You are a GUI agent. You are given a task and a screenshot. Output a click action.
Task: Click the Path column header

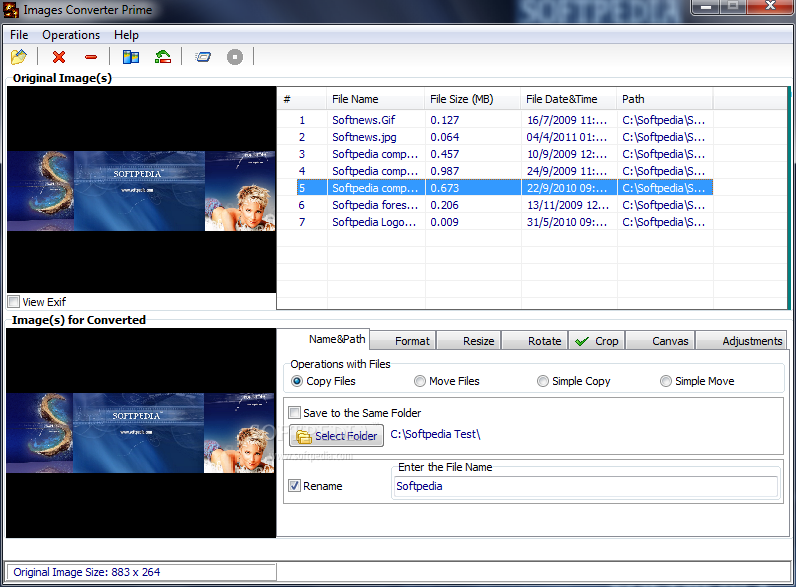(x=665, y=99)
